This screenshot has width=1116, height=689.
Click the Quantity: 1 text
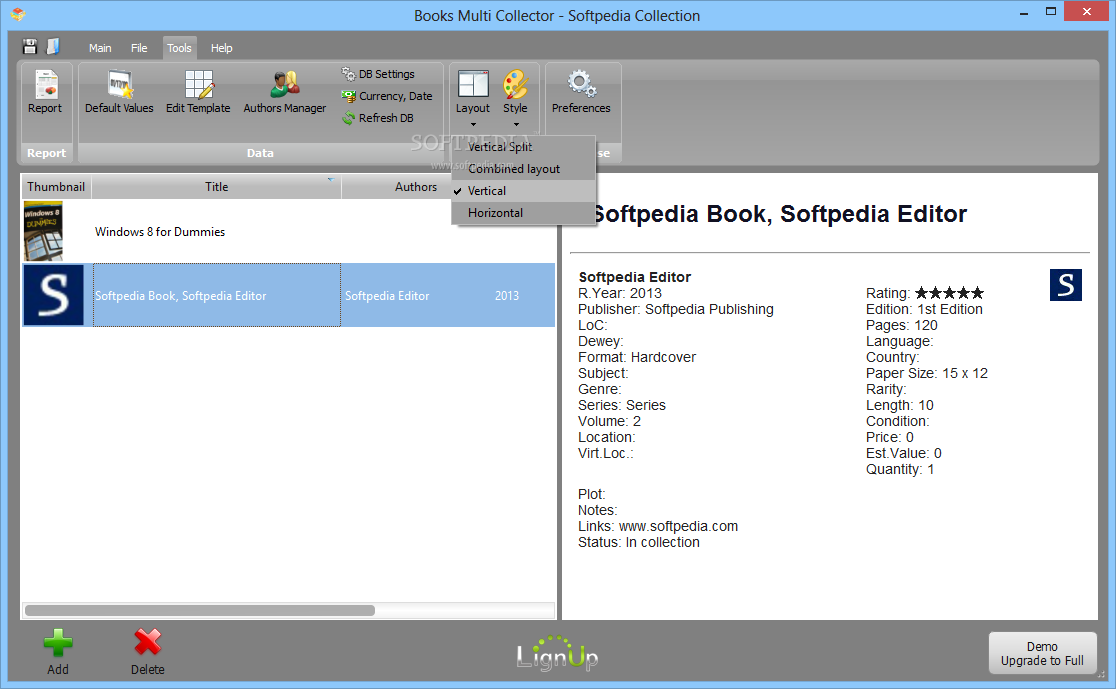[900, 469]
